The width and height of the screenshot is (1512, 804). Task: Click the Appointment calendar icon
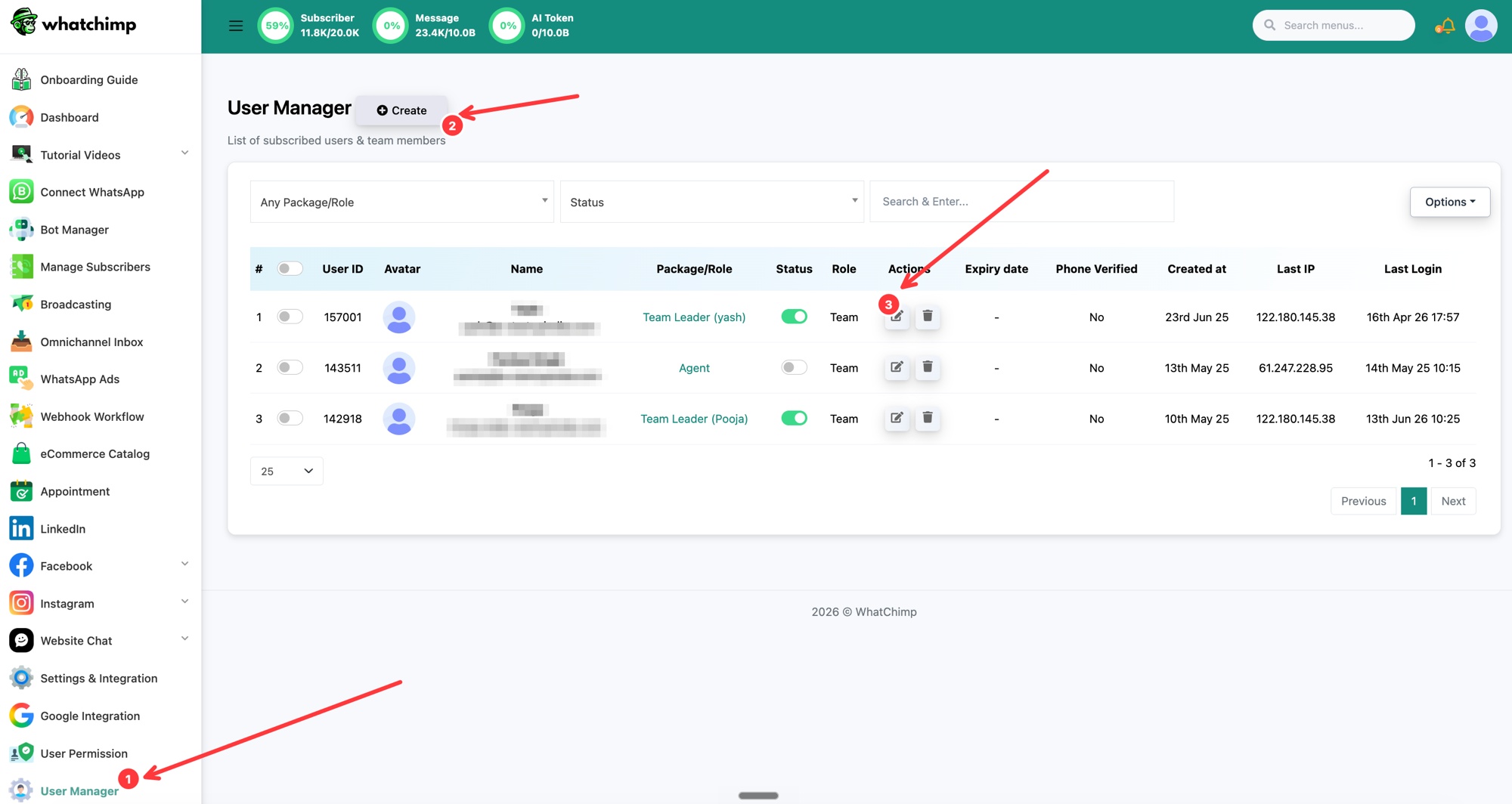tap(21, 491)
